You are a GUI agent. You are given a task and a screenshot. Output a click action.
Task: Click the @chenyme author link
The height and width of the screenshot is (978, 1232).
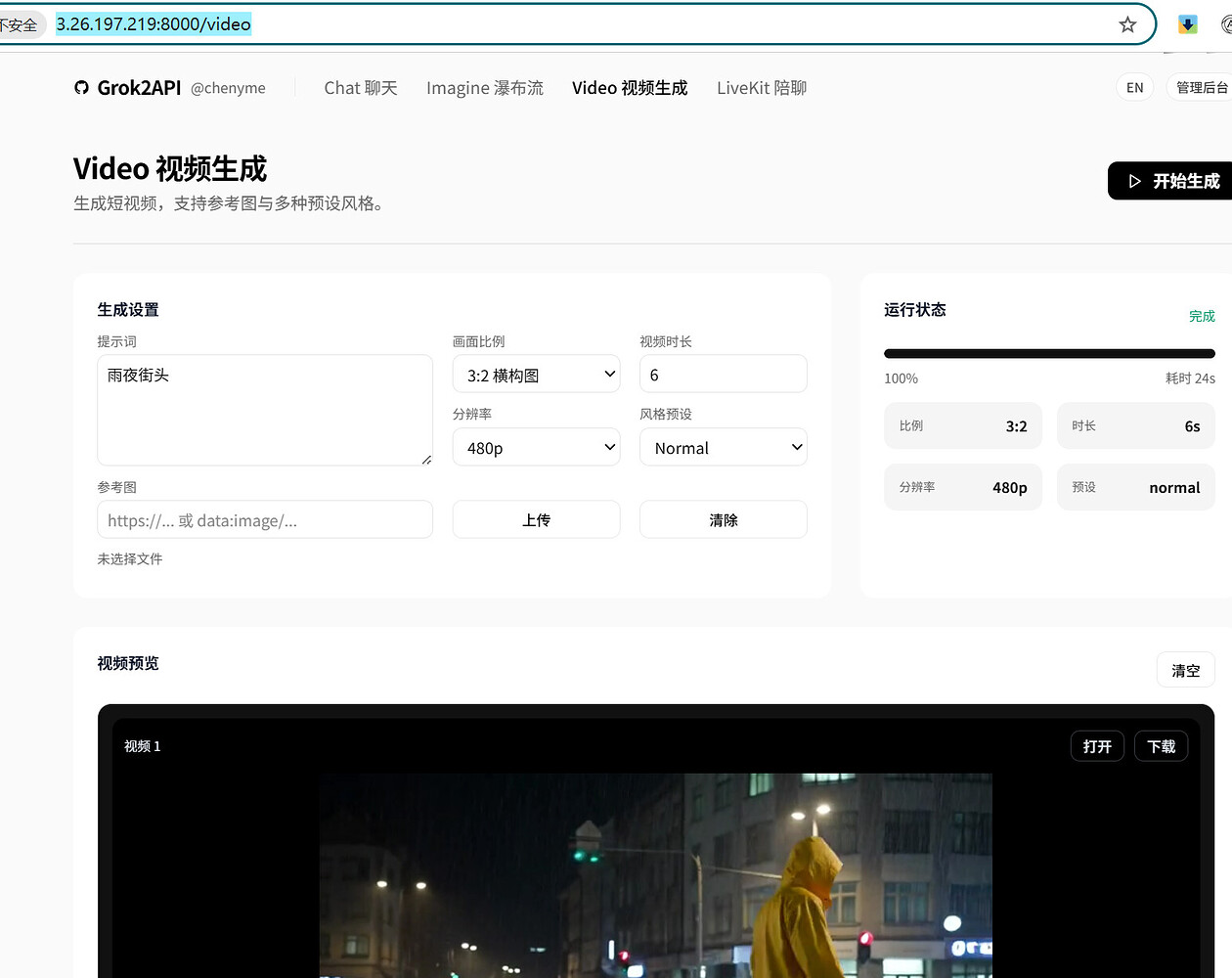[x=228, y=88]
